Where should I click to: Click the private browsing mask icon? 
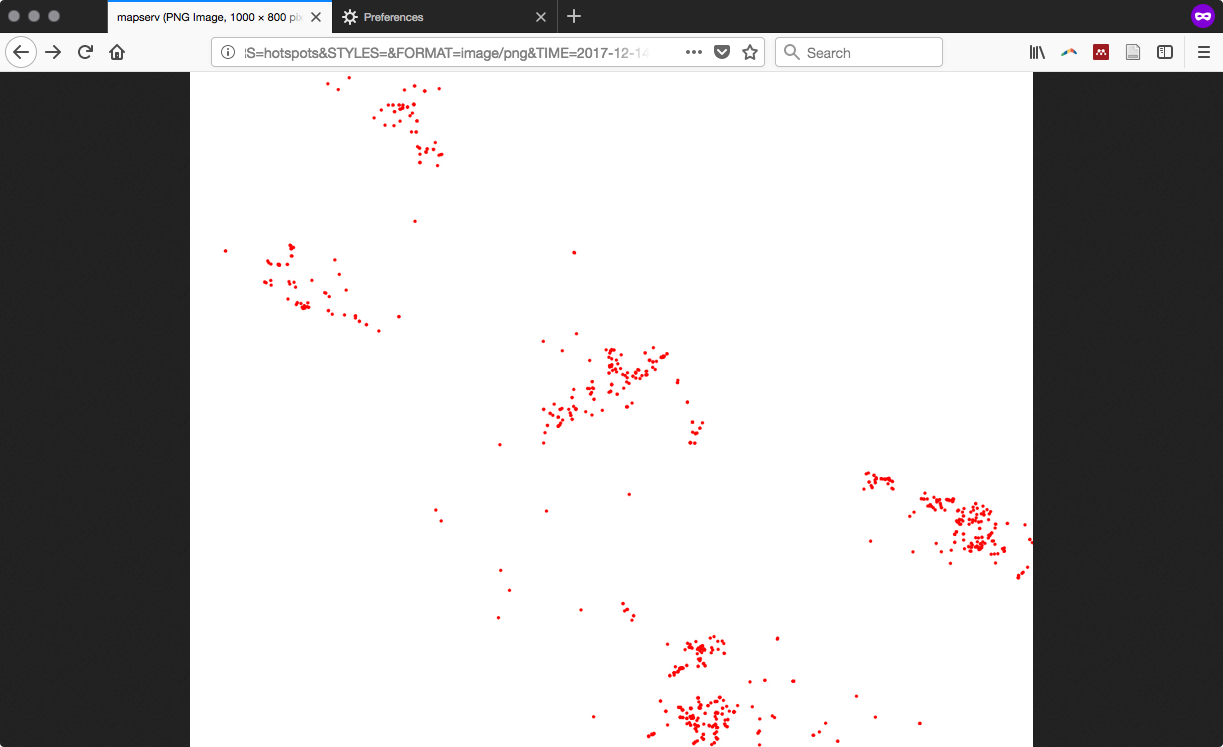[x=1201, y=16]
